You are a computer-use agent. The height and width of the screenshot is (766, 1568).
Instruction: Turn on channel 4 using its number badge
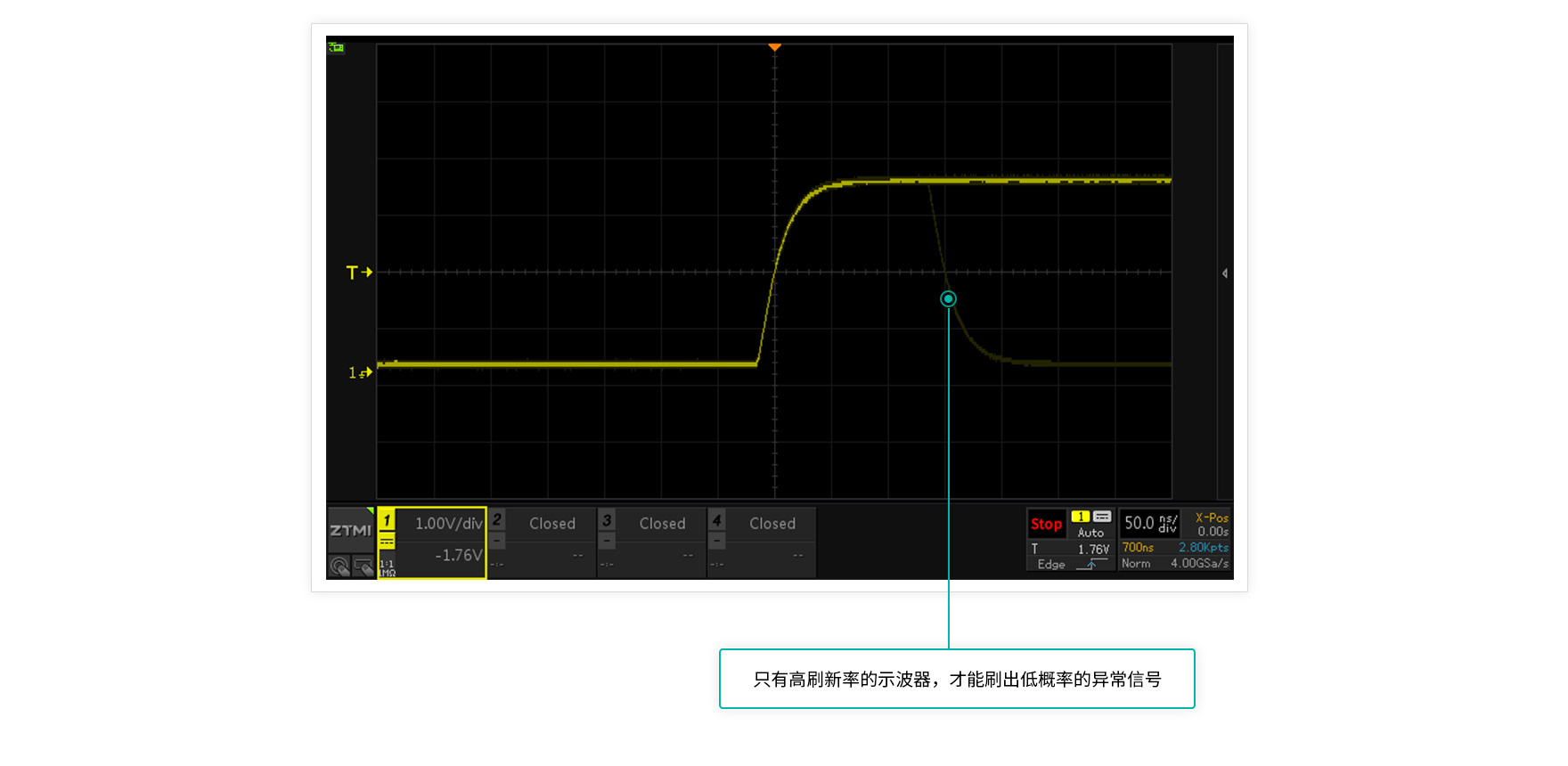pyautogui.click(x=717, y=519)
